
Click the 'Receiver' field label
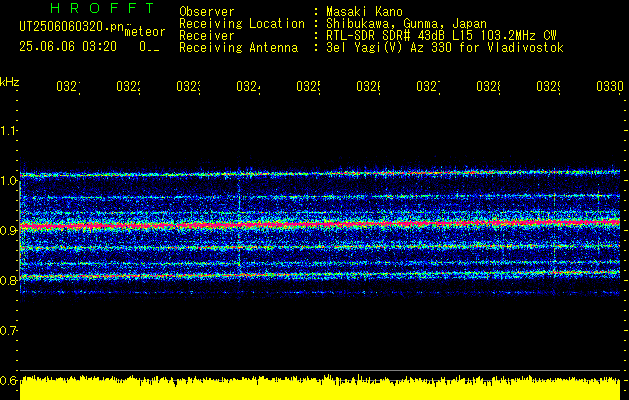tap(207, 36)
